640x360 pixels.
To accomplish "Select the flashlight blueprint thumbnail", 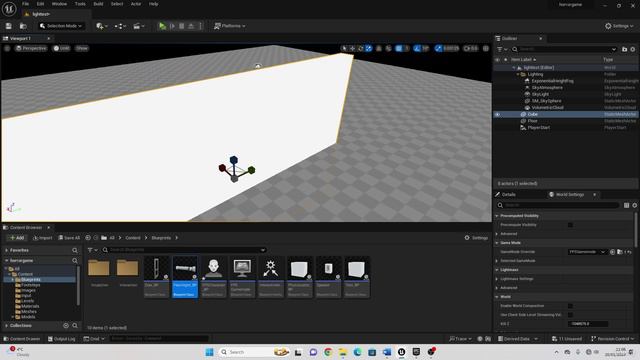I will click(x=185, y=277).
